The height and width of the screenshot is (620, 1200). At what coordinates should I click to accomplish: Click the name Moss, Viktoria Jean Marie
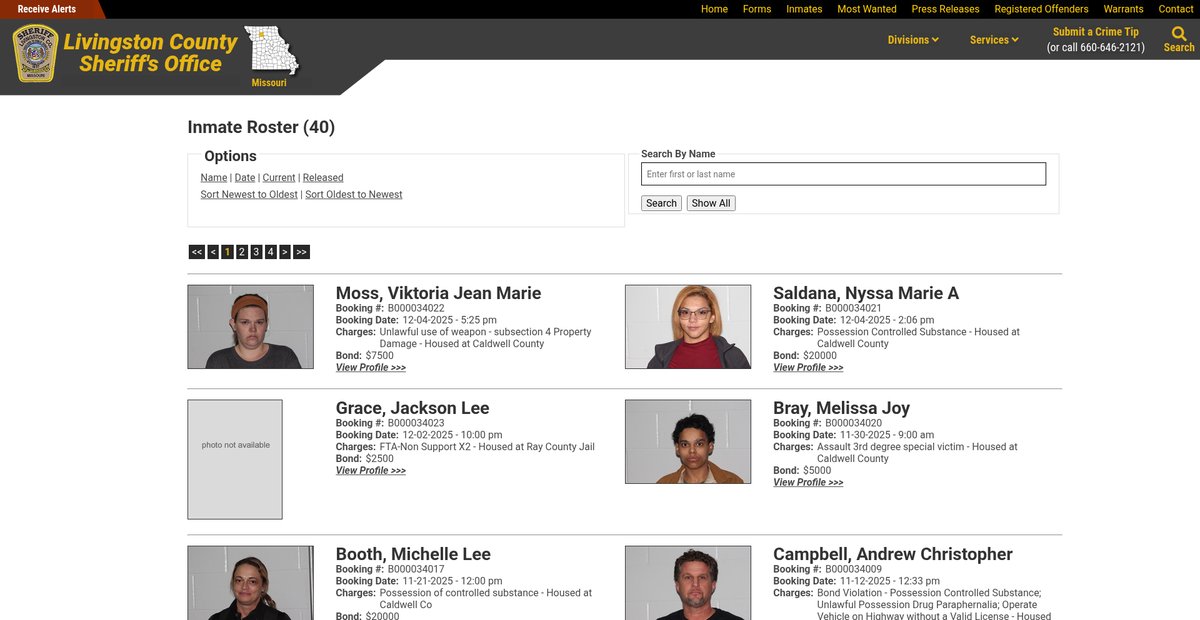(x=438, y=293)
